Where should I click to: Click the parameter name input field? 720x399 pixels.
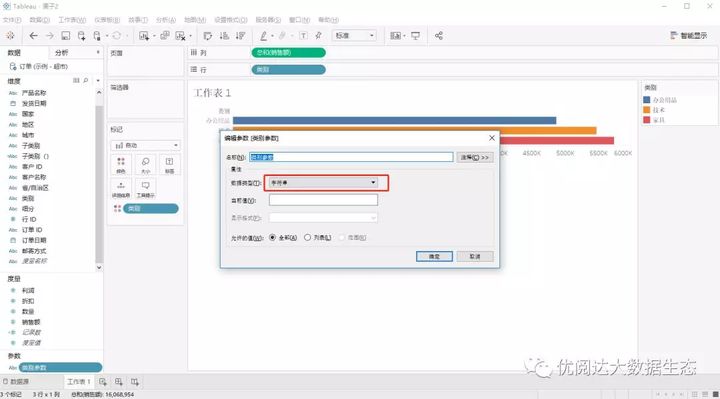[351, 157]
